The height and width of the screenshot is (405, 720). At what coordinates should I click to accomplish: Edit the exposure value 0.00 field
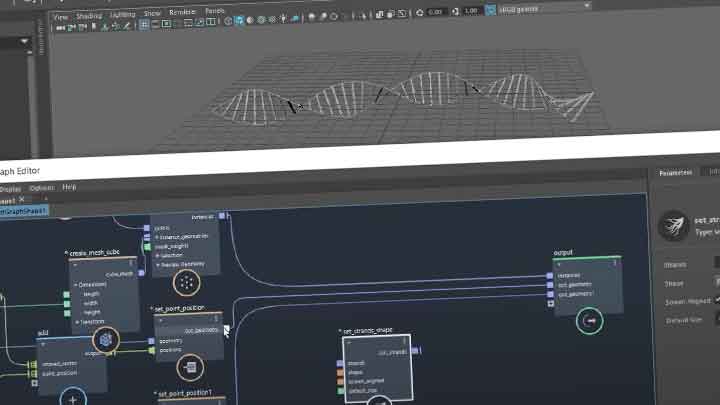[435, 12]
